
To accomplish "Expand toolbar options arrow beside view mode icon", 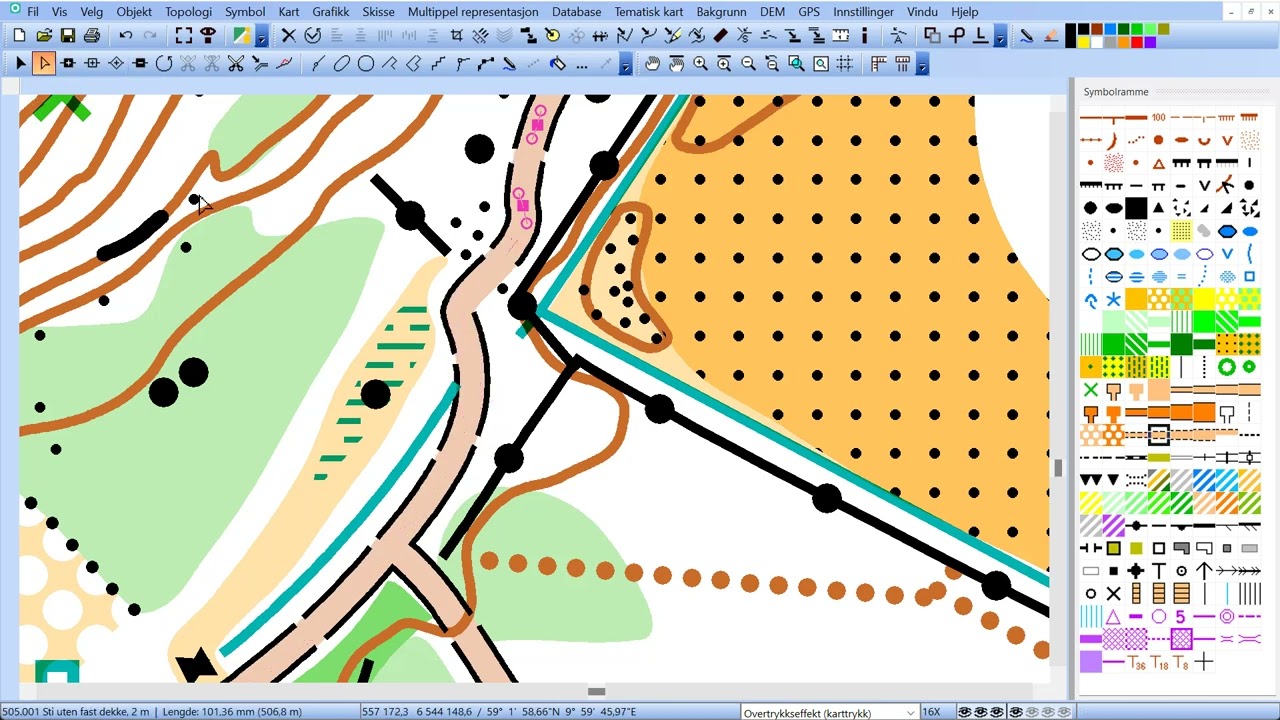I will coord(261,38).
